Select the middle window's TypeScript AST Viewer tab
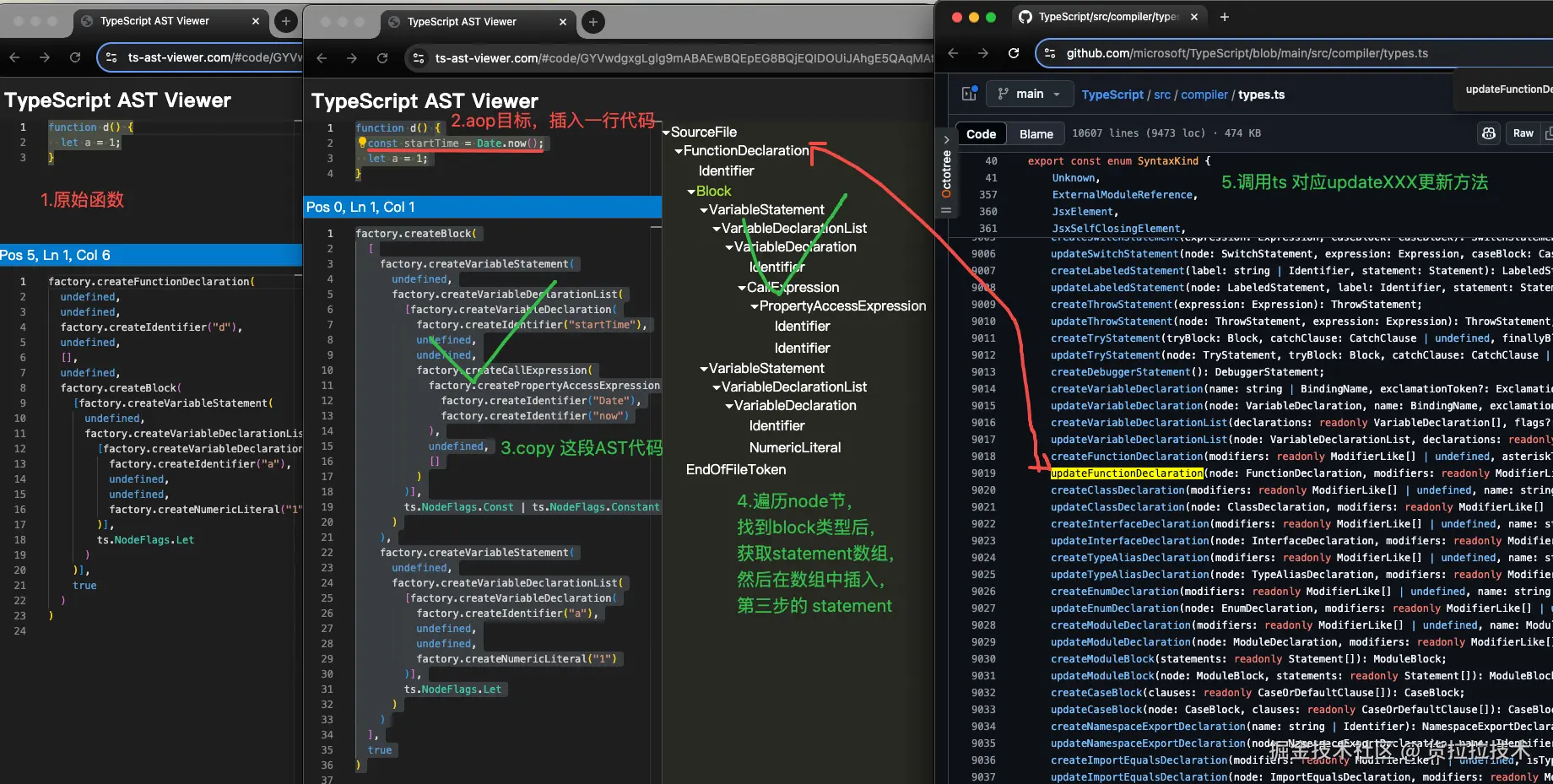 [x=478, y=22]
